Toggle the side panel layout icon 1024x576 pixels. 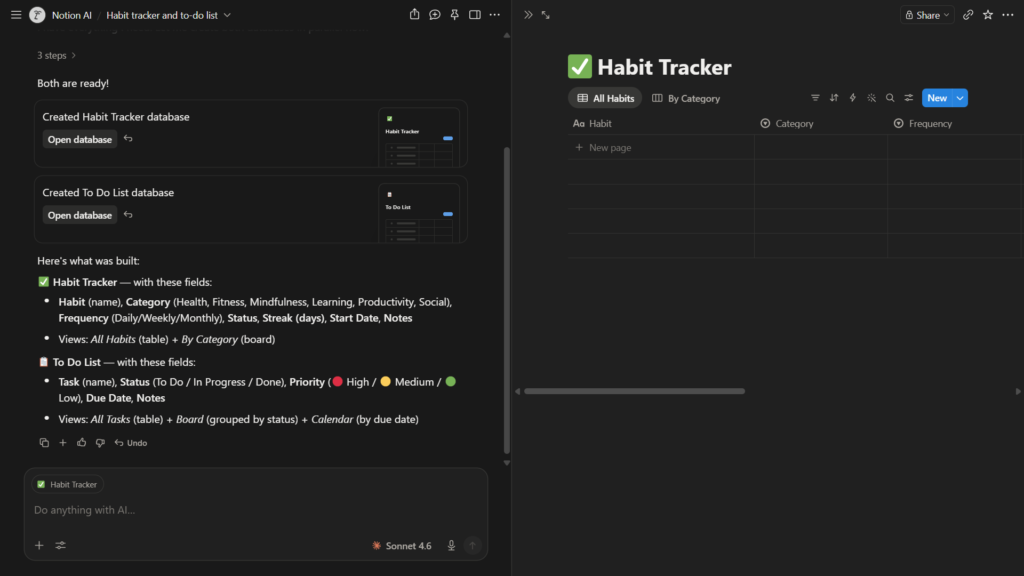475,14
